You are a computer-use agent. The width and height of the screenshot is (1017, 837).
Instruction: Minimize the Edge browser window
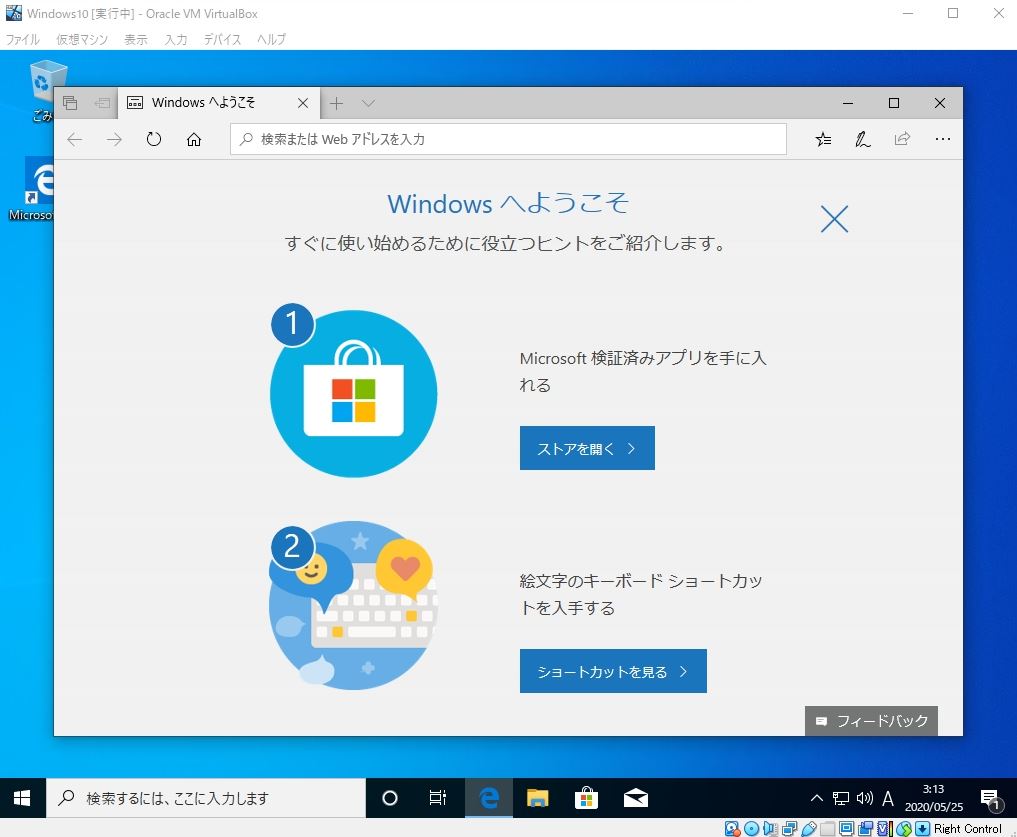pyautogui.click(x=848, y=103)
